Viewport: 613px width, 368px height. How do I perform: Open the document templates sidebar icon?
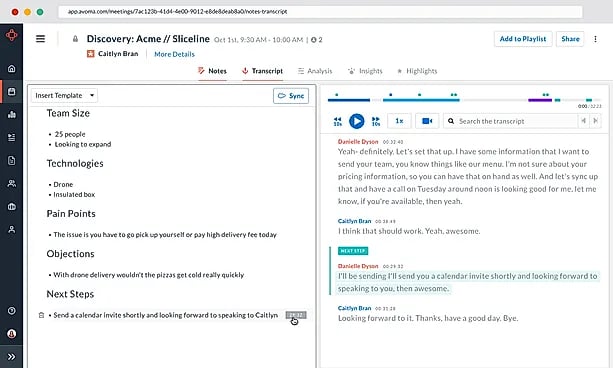(12, 160)
